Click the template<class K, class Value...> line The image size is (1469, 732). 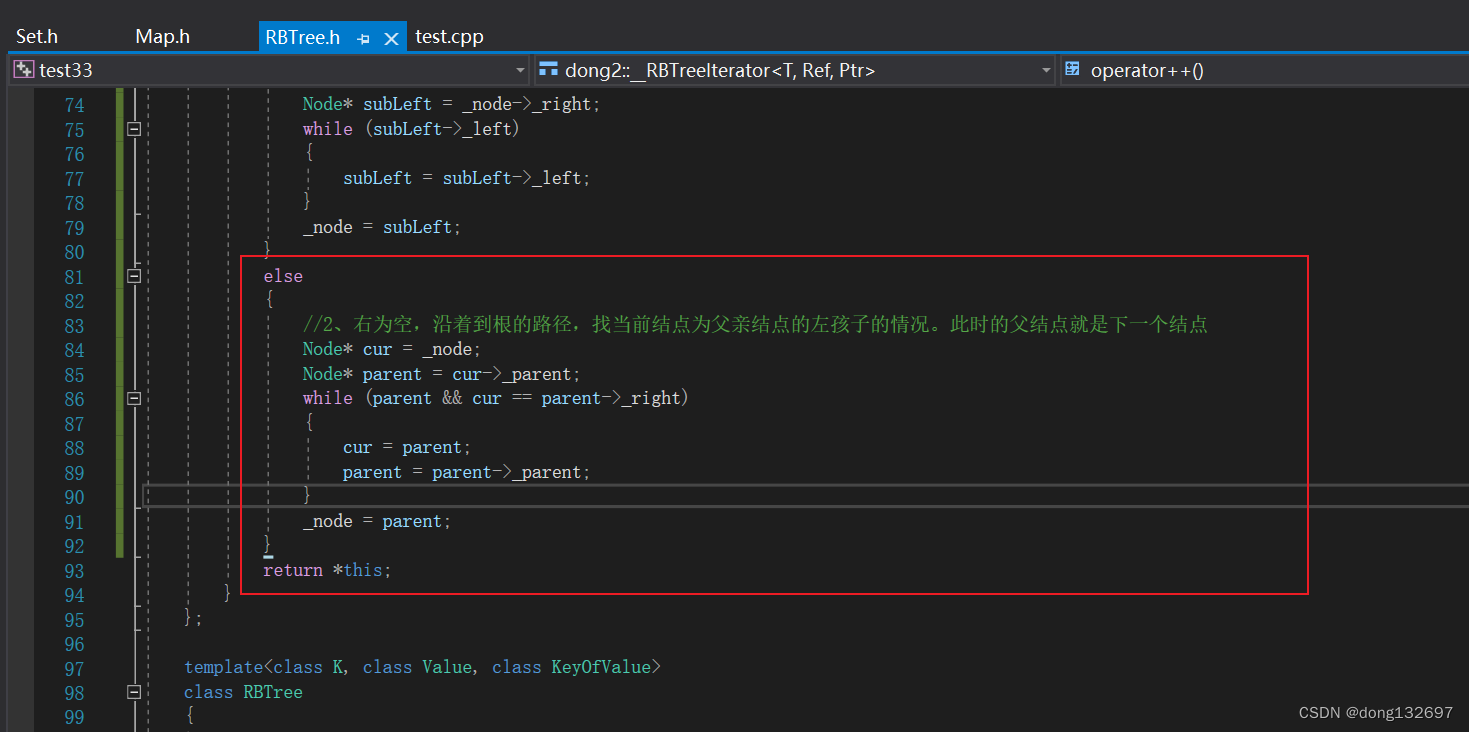pyautogui.click(x=422, y=667)
